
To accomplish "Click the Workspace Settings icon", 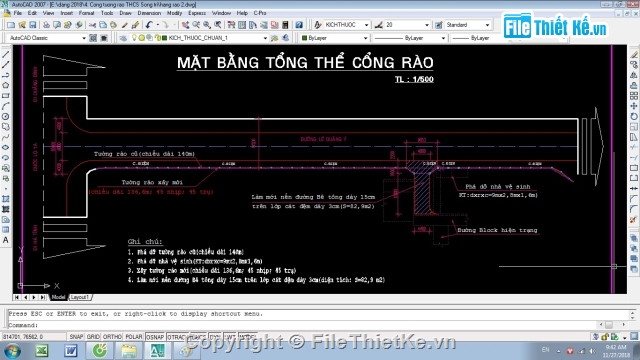I will click(93, 38).
